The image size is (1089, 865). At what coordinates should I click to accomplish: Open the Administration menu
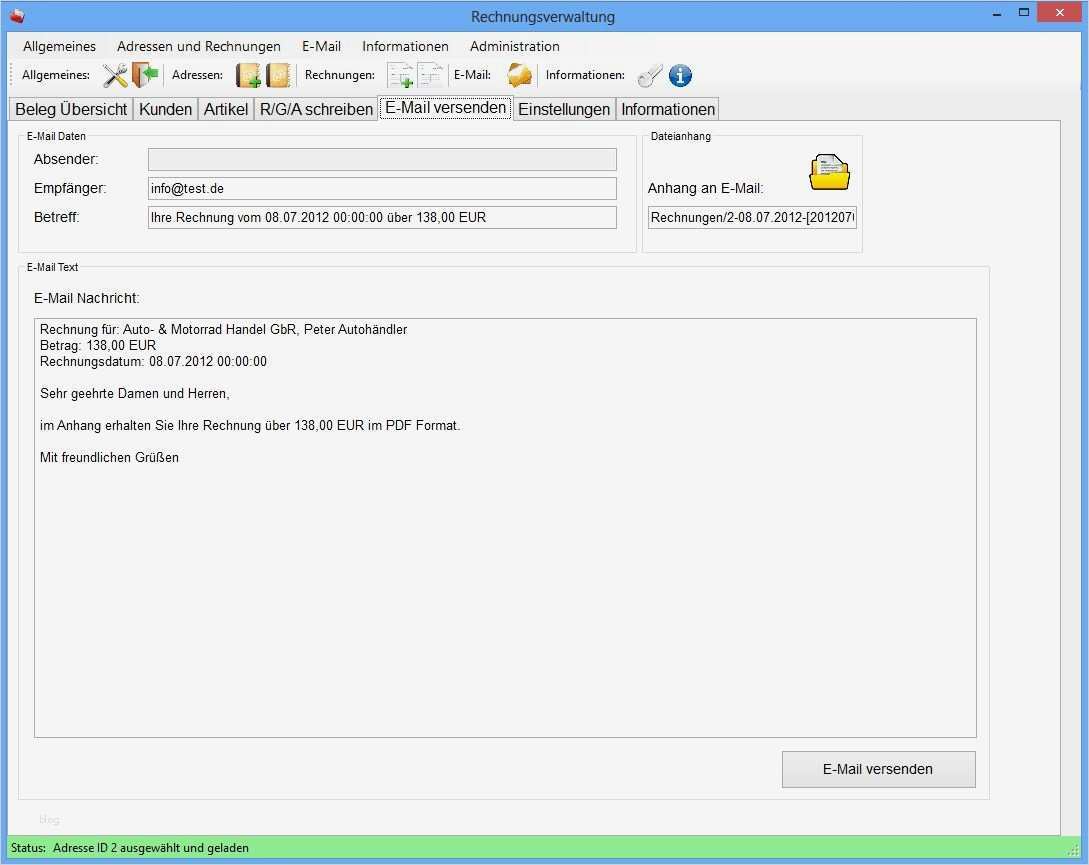[x=514, y=46]
